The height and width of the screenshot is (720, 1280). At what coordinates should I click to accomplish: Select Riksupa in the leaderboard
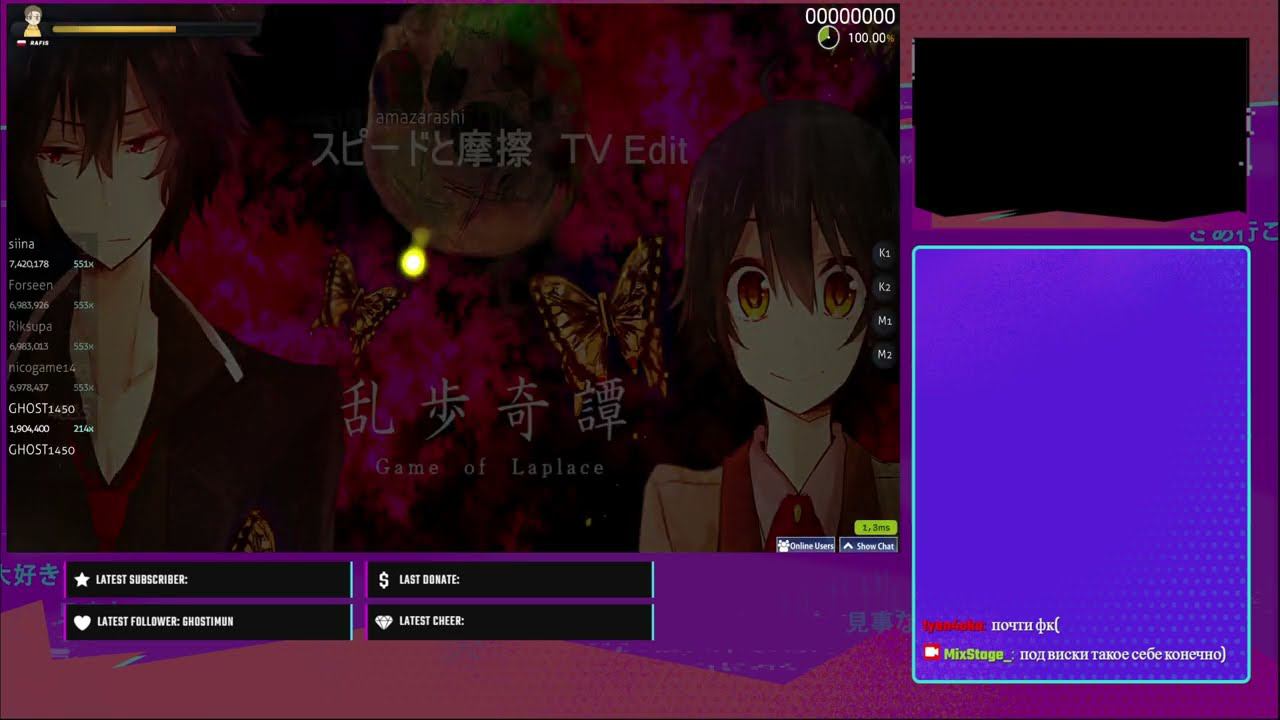(x=30, y=326)
